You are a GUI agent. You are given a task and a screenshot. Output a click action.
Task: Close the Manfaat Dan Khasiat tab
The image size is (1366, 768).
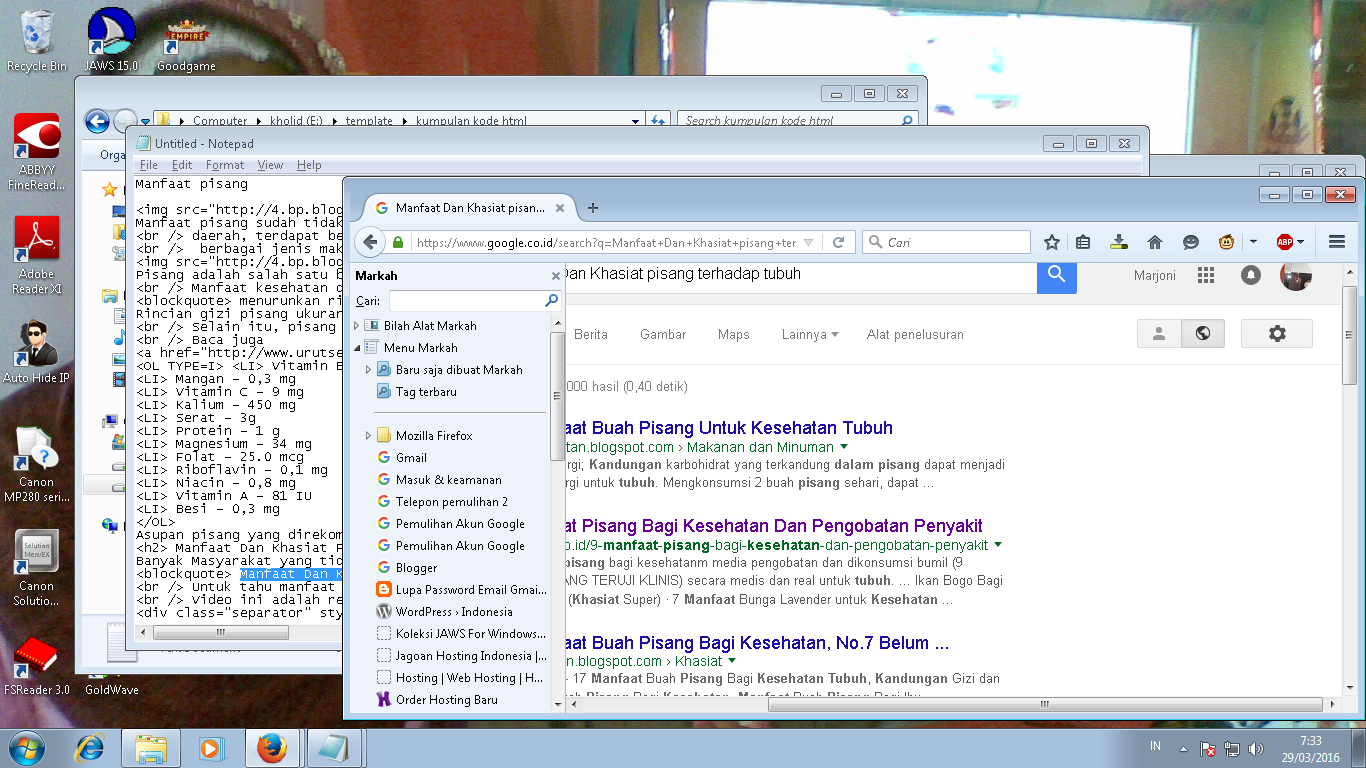click(x=560, y=208)
